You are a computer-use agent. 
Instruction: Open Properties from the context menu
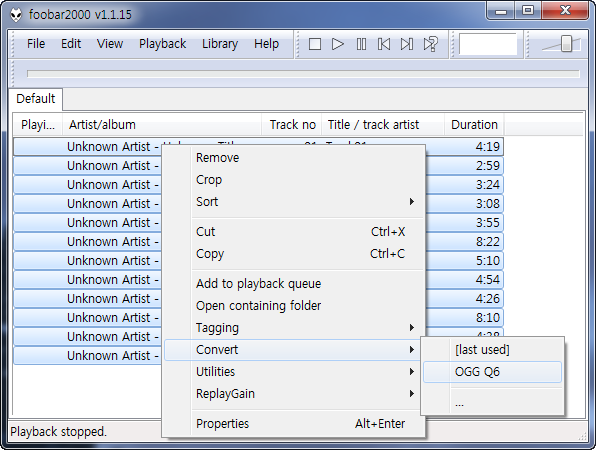click(293, 423)
